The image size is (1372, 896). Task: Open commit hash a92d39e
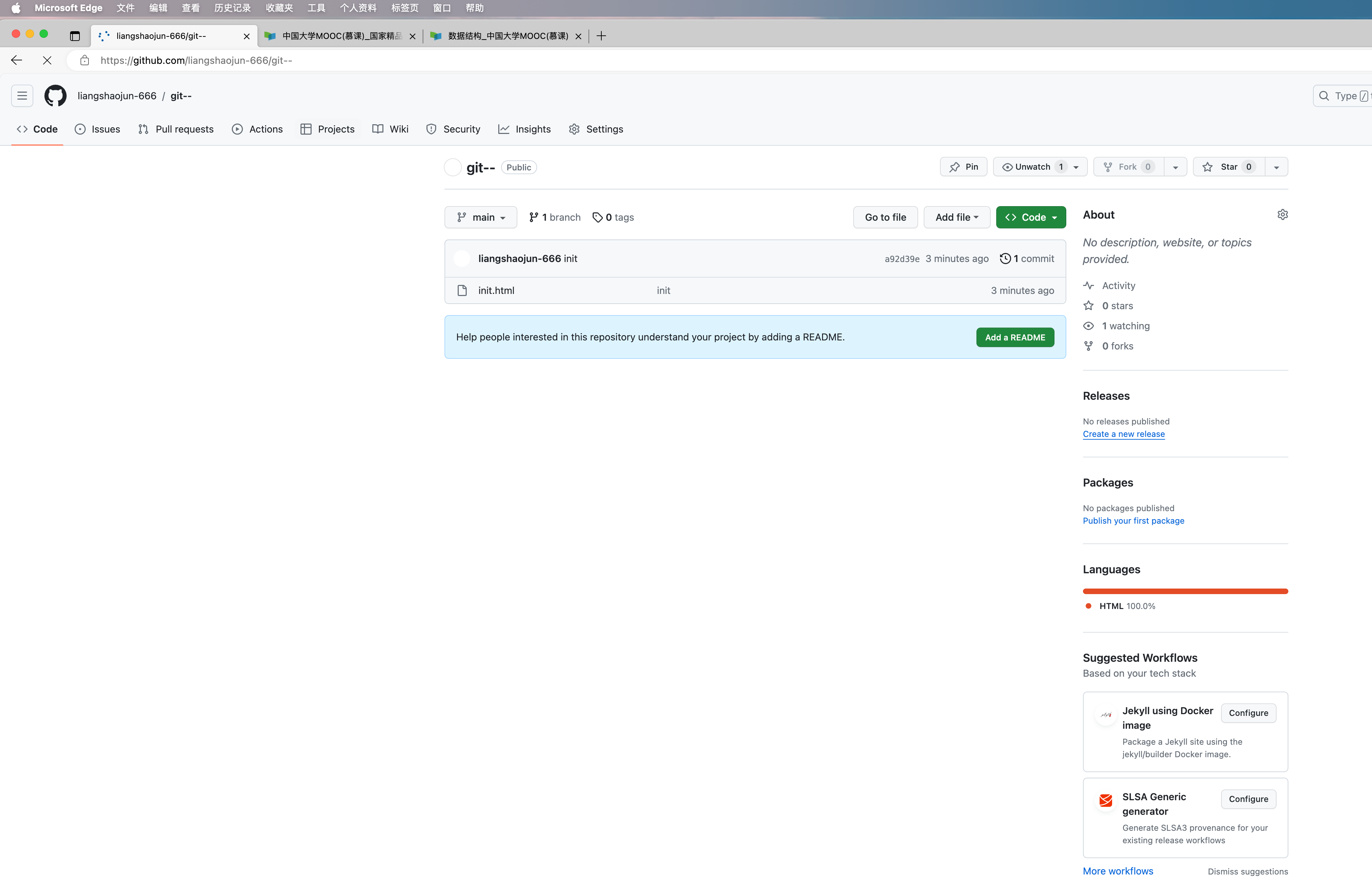[x=901, y=259]
